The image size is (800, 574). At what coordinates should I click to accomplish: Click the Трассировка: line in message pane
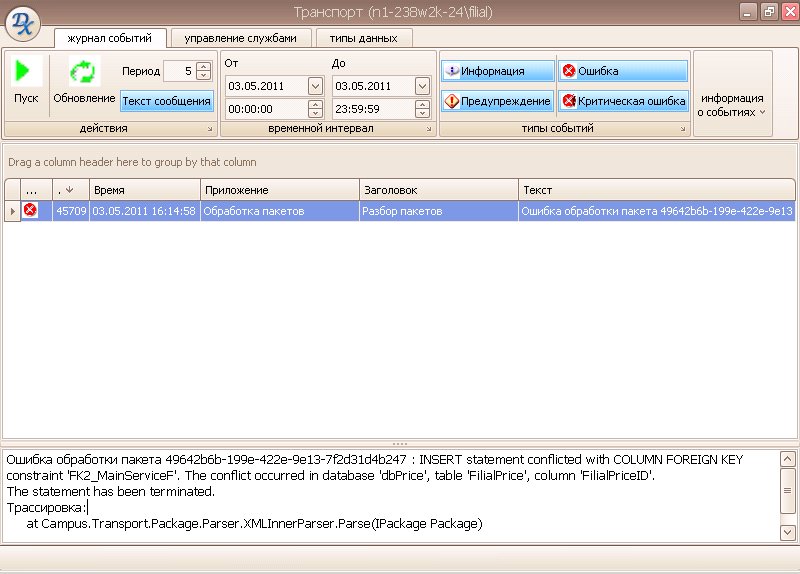click(46, 508)
